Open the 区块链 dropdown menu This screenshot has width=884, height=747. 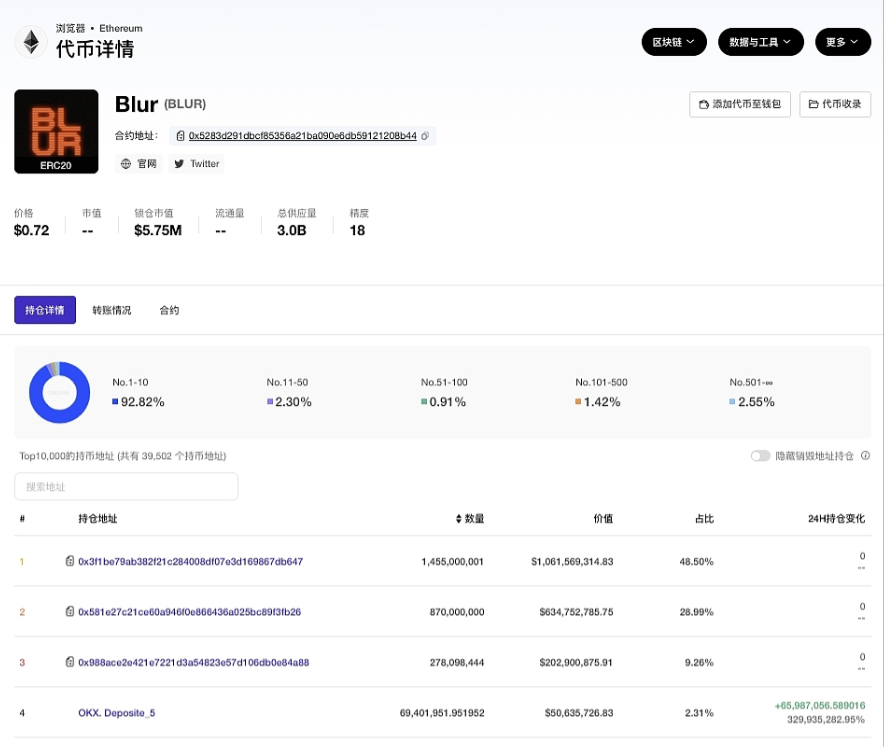coord(673,42)
